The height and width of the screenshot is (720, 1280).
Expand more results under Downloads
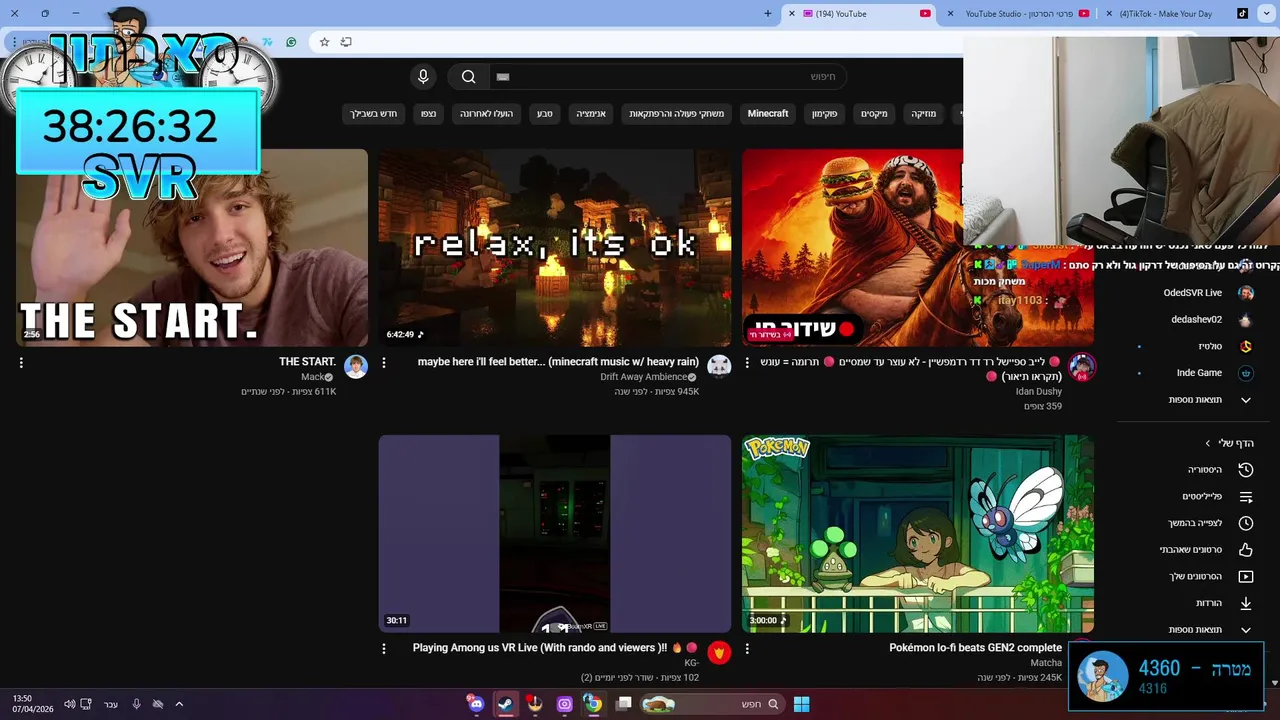[1210, 630]
